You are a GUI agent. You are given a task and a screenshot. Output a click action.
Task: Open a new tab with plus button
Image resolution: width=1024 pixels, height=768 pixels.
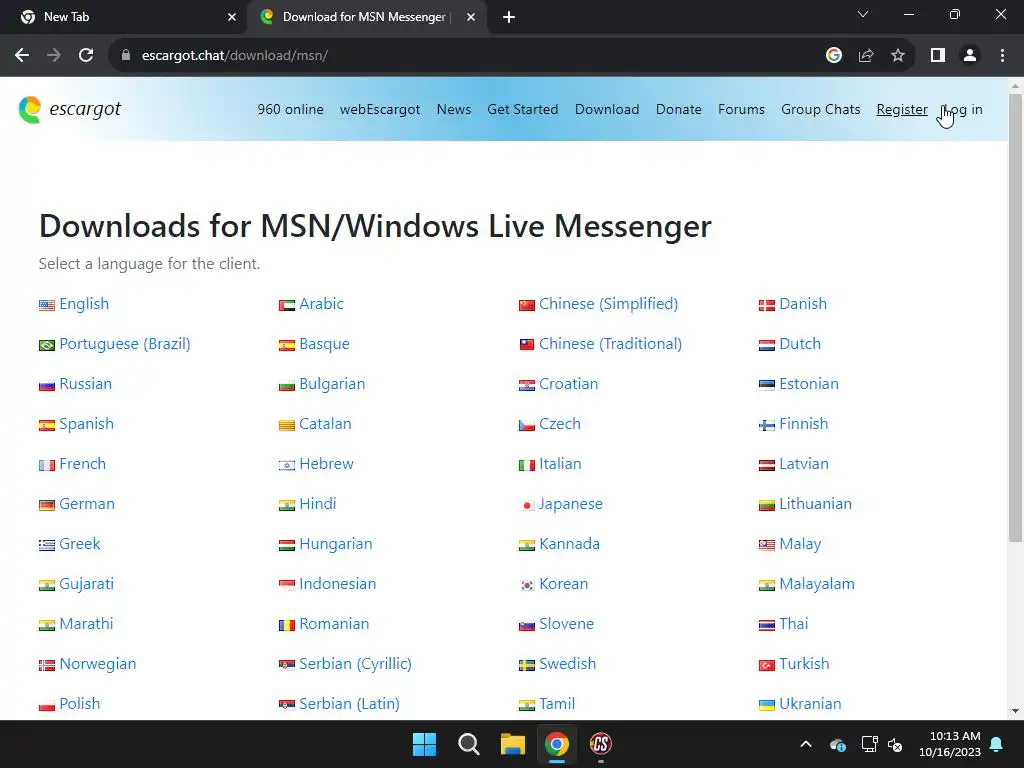click(x=509, y=17)
